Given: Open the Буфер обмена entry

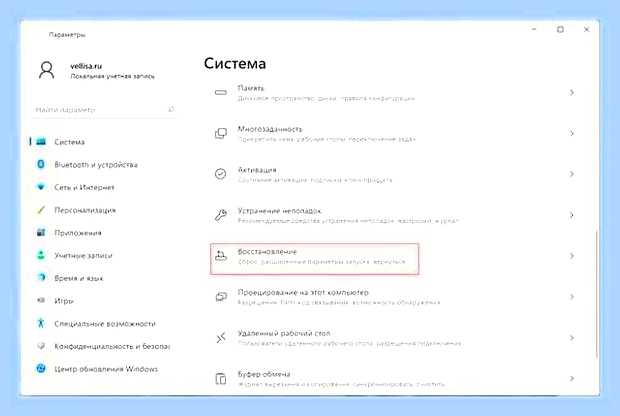Looking at the screenshot, I should [x=393, y=378].
